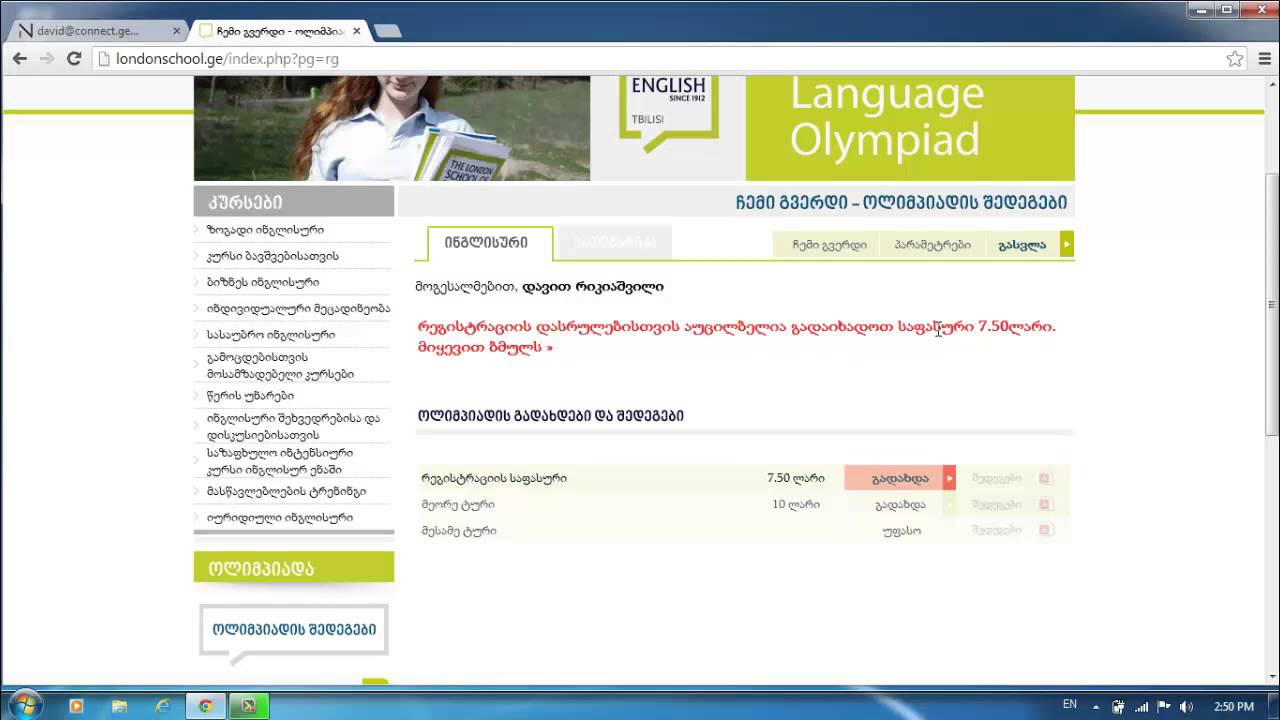Click the უფასო label in the მესამე ტური row
The image size is (1280, 720).
click(x=901, y=530)
